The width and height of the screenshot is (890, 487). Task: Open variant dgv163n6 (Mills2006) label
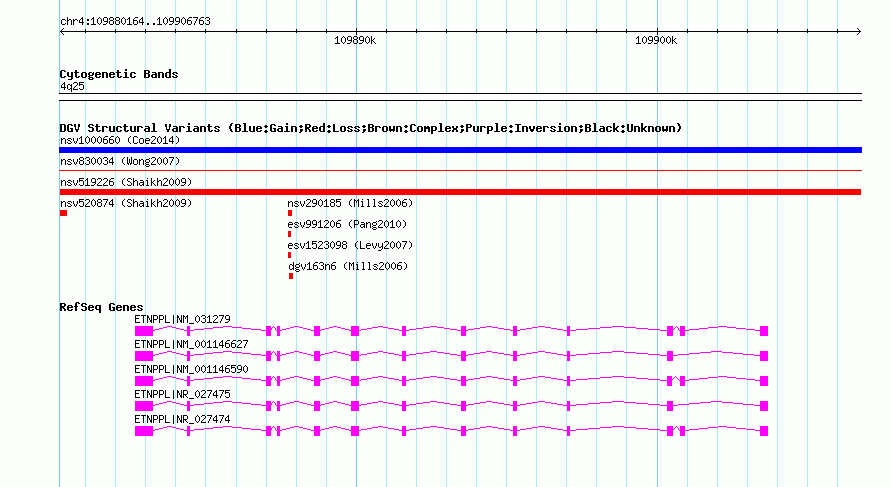pyautogui.click(x=348, y=266)
